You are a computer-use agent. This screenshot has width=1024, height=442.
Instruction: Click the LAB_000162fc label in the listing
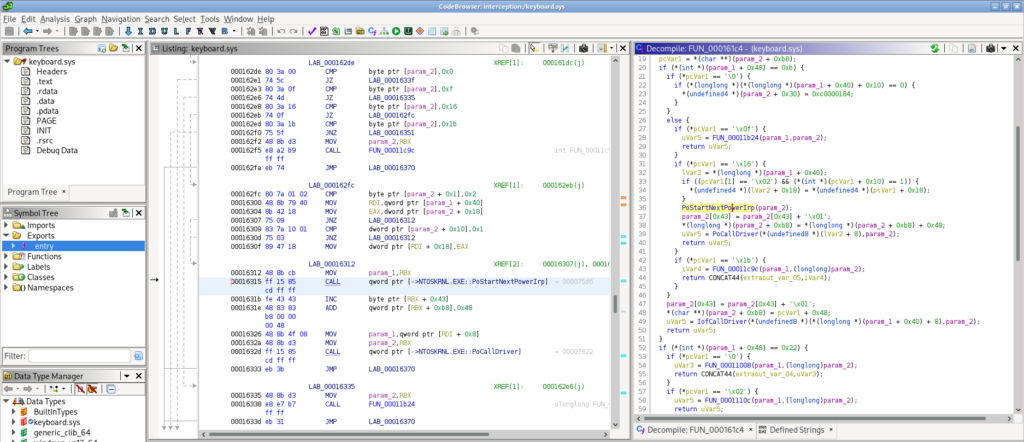click(x=331, y=185)
